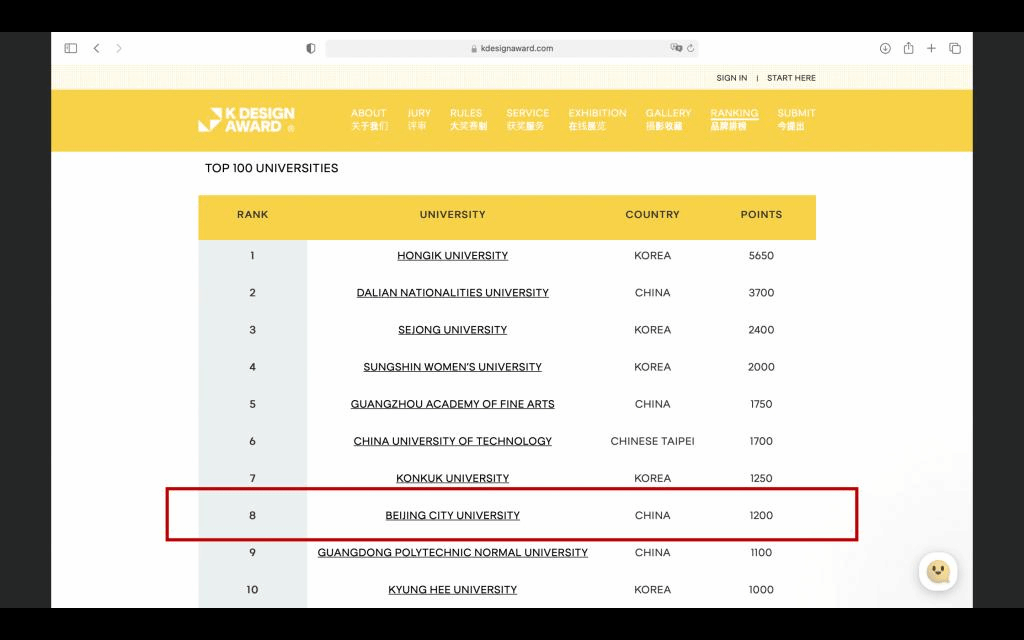This screenshot has width=1024, height=640.
Task: Click CHINA in Dalian Nationalities University row
Action: tap(652, 293)
